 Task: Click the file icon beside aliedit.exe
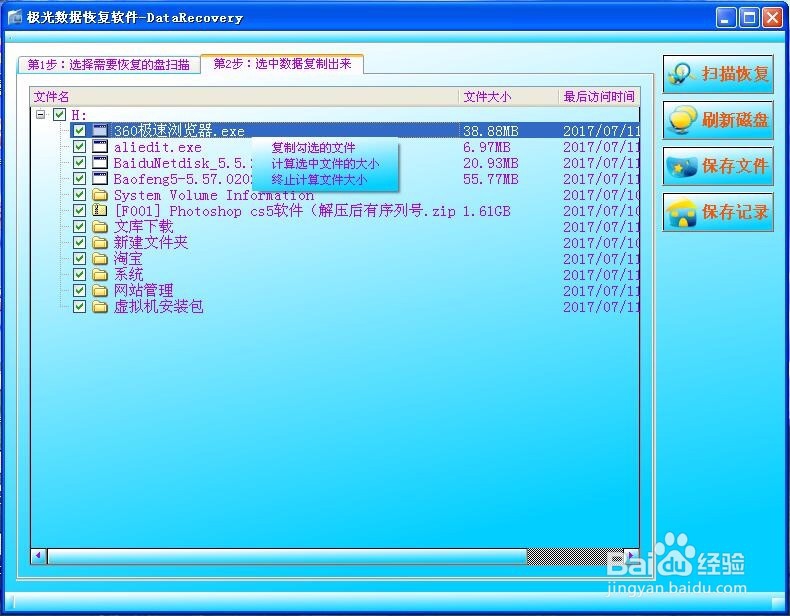click(x=100, y=147)
